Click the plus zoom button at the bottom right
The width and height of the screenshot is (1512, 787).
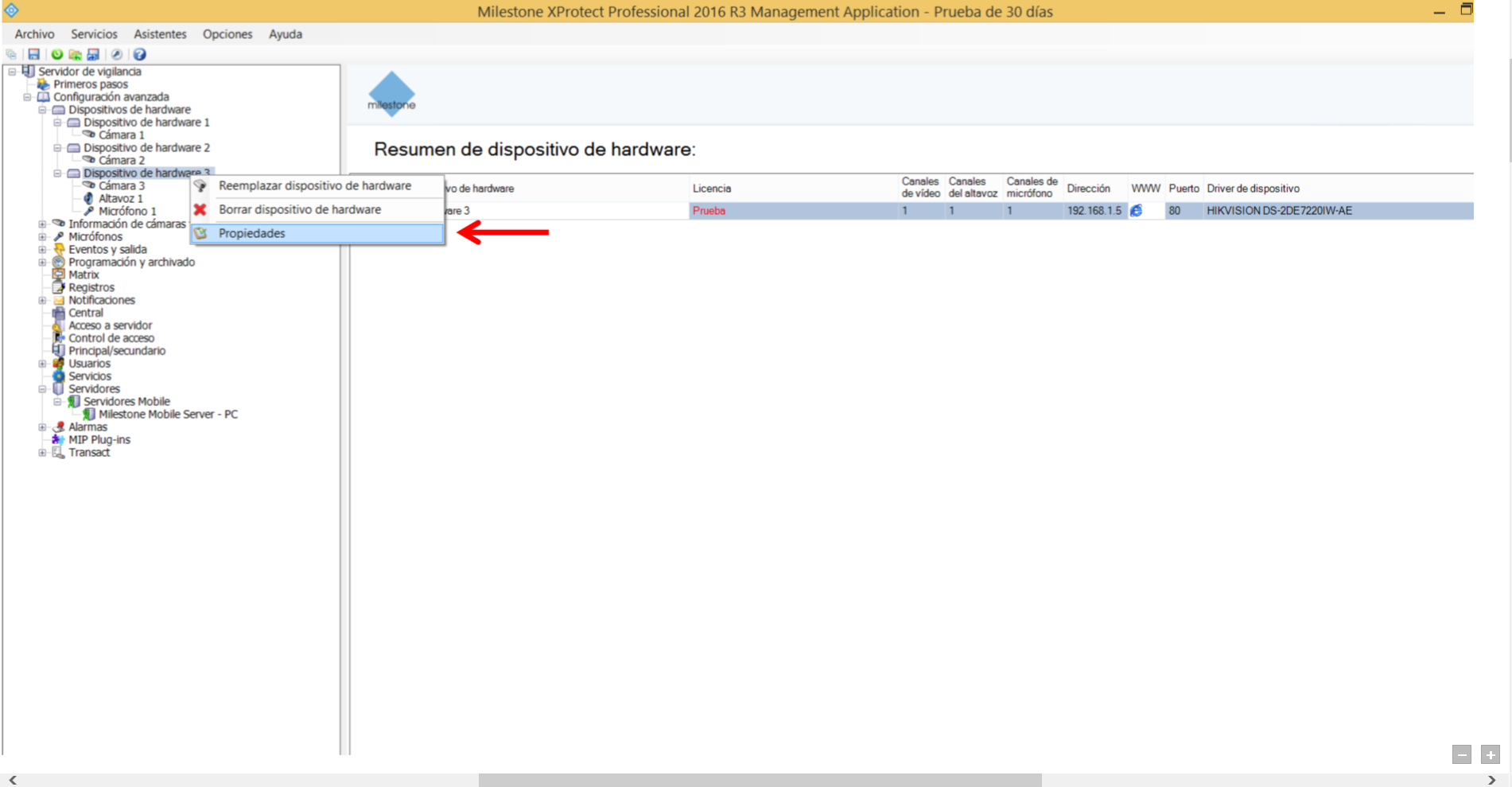pos(1491,754)
